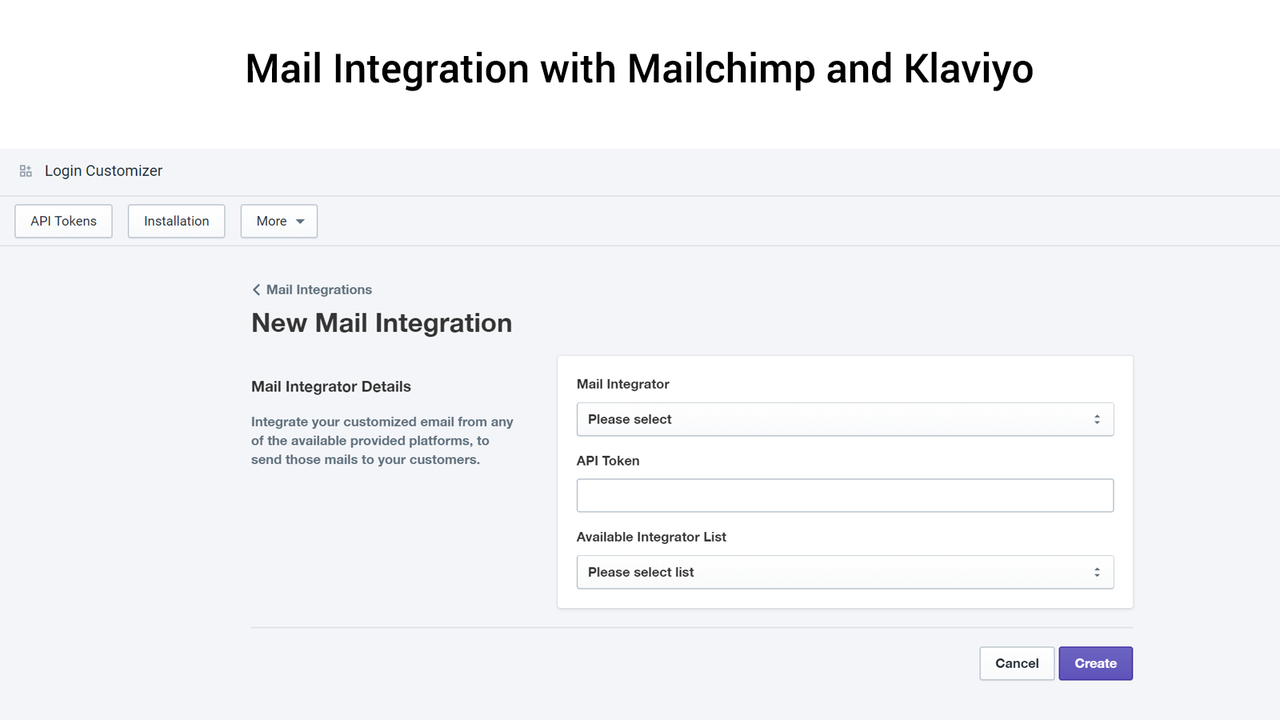
Task: Click the stepper arrows in the Mail Integrator selector
Action: pyautogui.click(x=1097, y=419)
